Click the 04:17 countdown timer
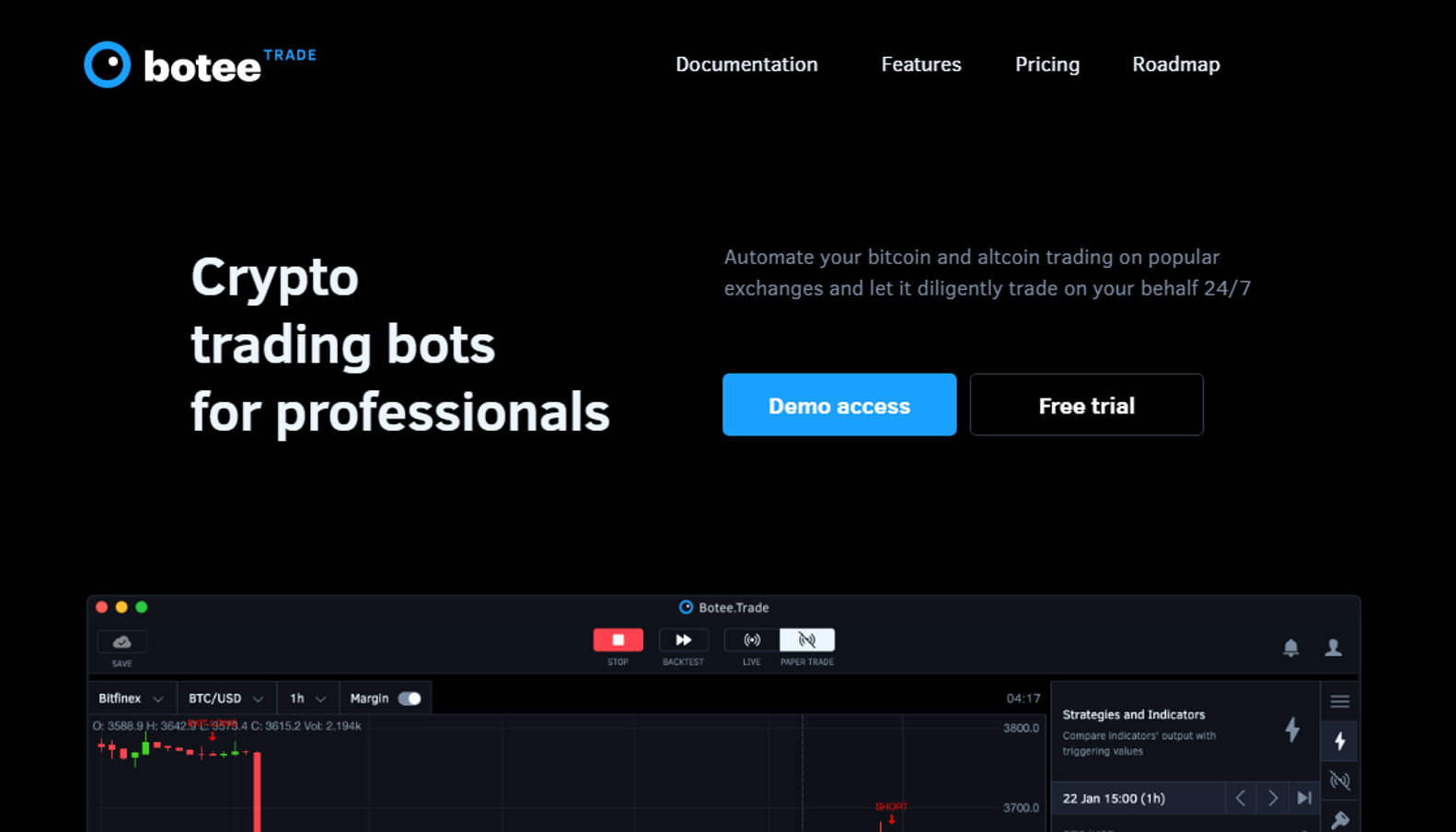 [1023, 699]
